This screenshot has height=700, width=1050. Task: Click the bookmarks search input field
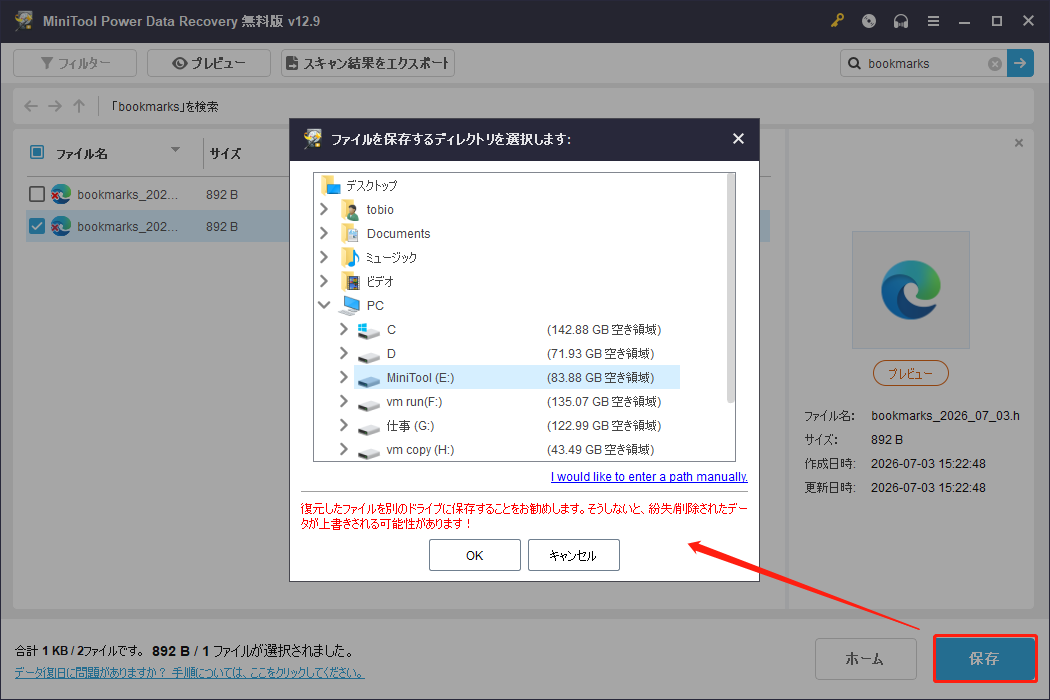(x=924, y=64)
